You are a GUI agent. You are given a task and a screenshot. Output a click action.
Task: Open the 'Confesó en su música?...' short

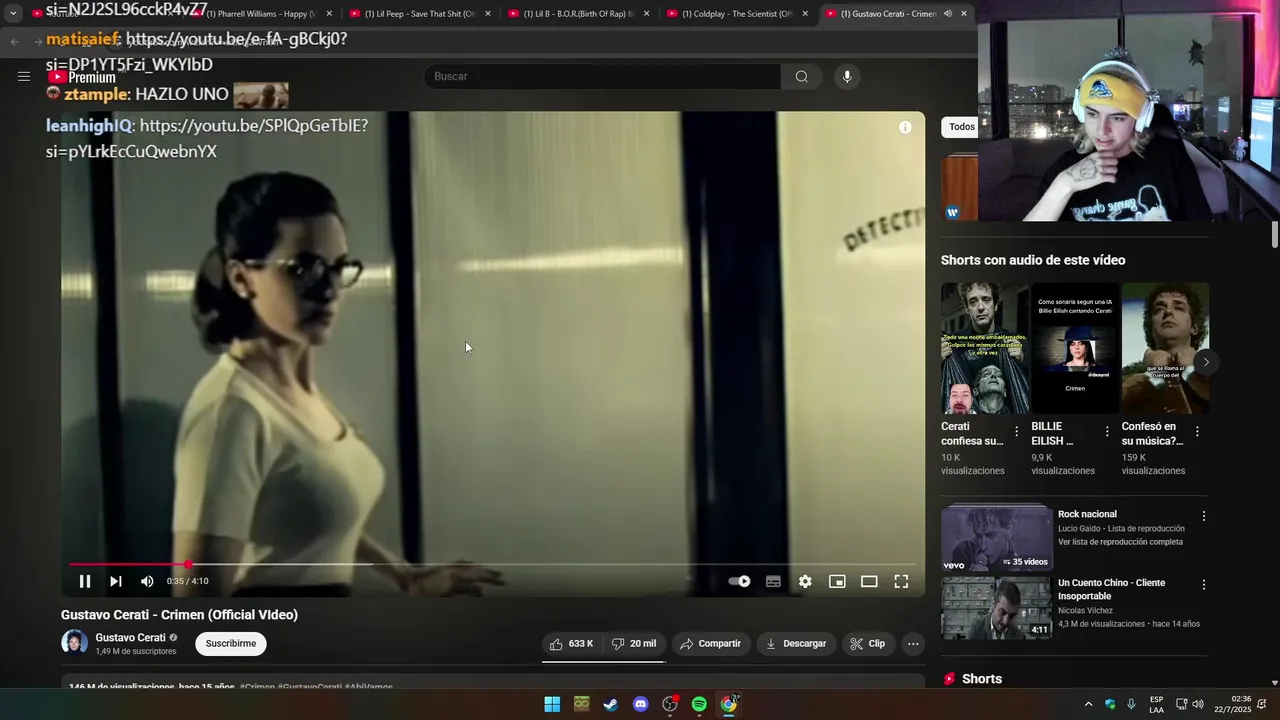(1165, 348)
